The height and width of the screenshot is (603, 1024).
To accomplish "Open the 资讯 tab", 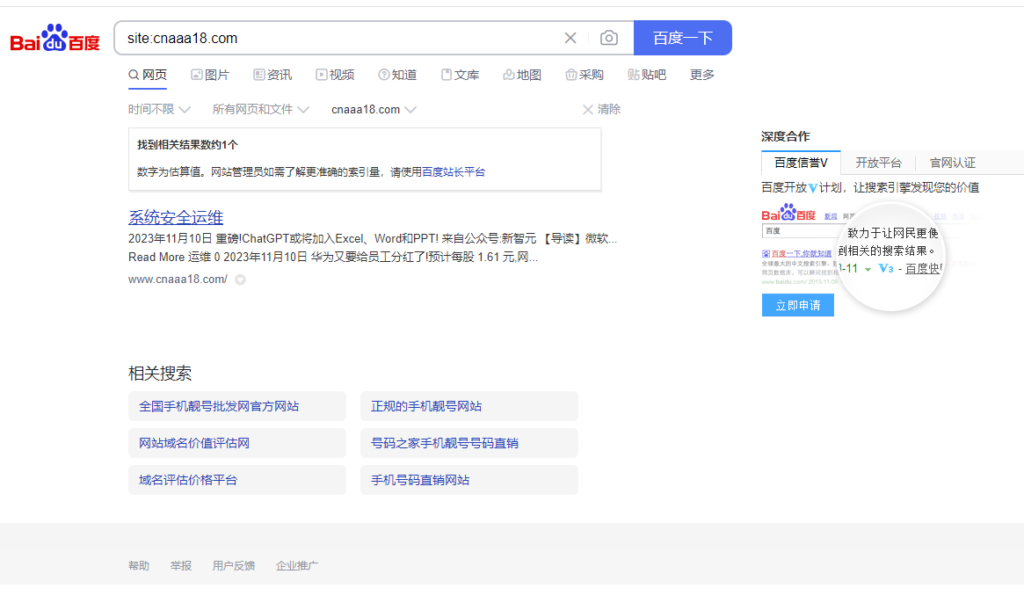I will pos(272,75).
